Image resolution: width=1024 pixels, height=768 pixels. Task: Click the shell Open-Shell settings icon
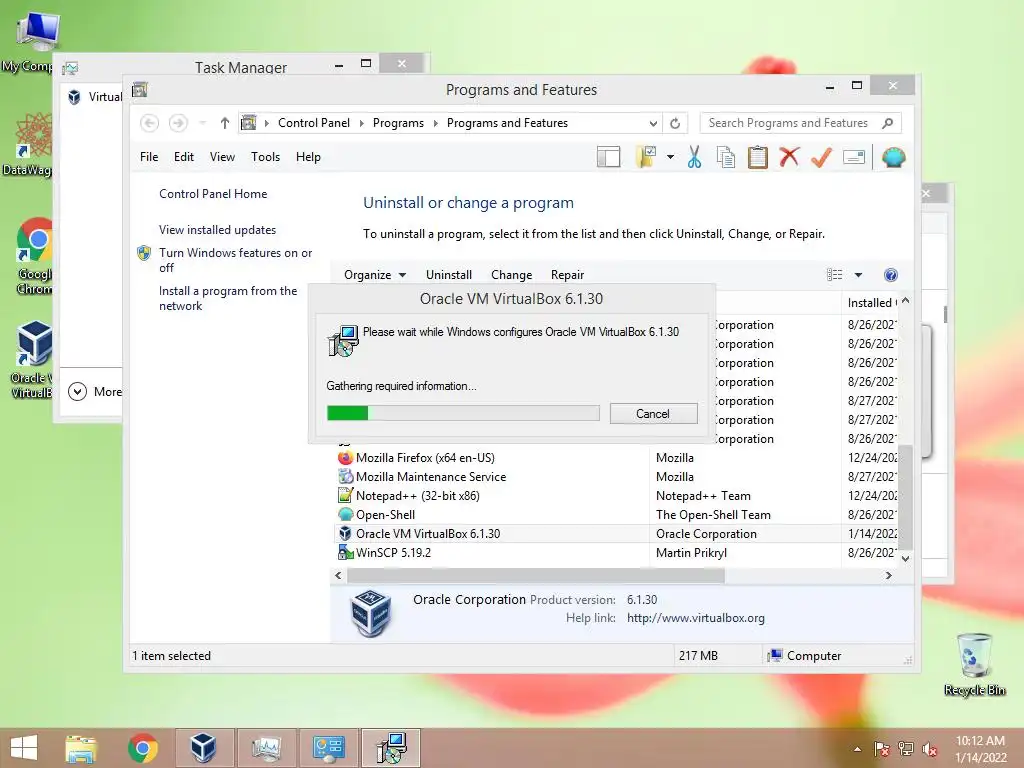pyautogui.click(x=893, y=157)
